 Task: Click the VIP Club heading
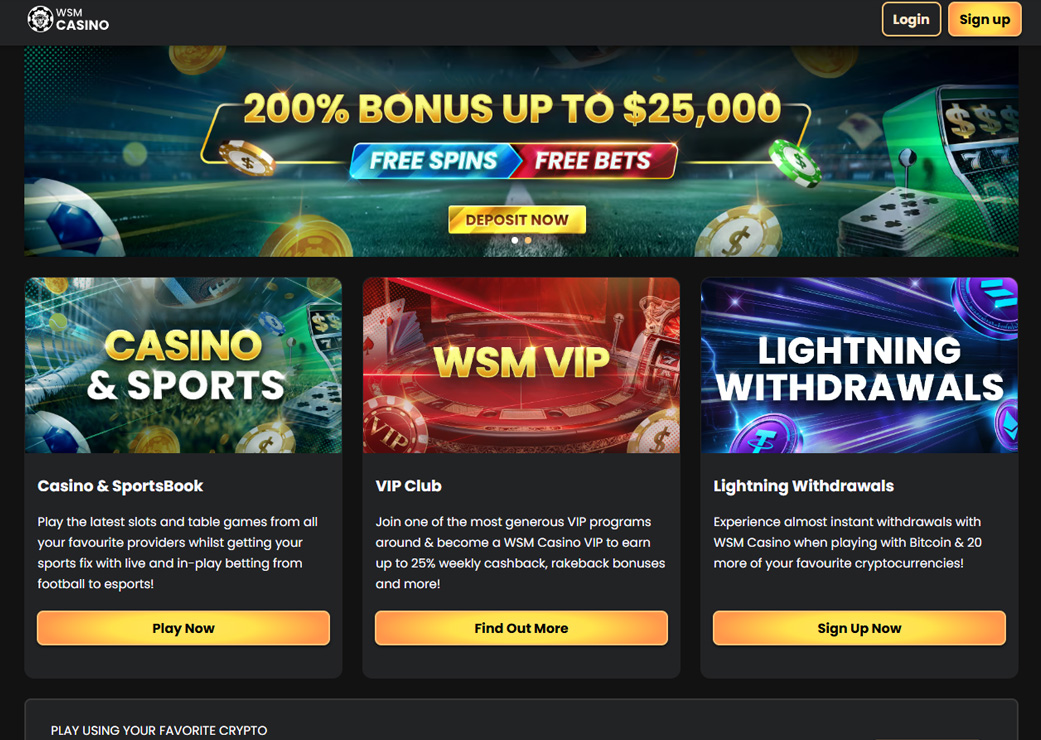(408, 486)
